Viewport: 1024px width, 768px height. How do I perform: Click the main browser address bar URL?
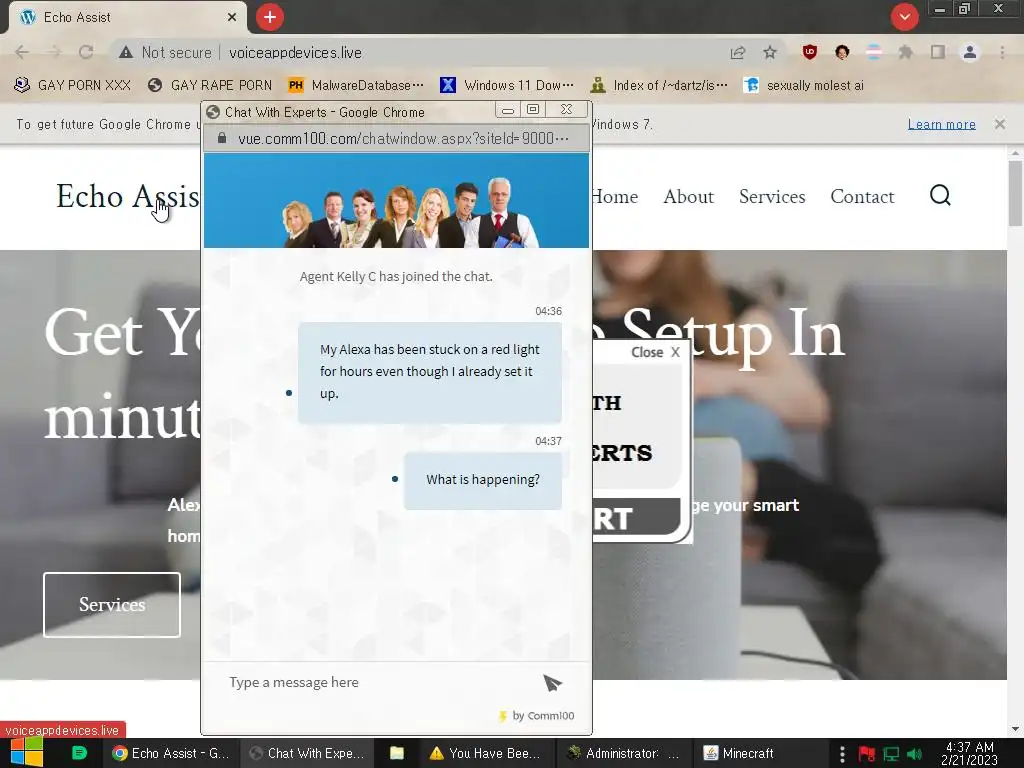(295, 52)
